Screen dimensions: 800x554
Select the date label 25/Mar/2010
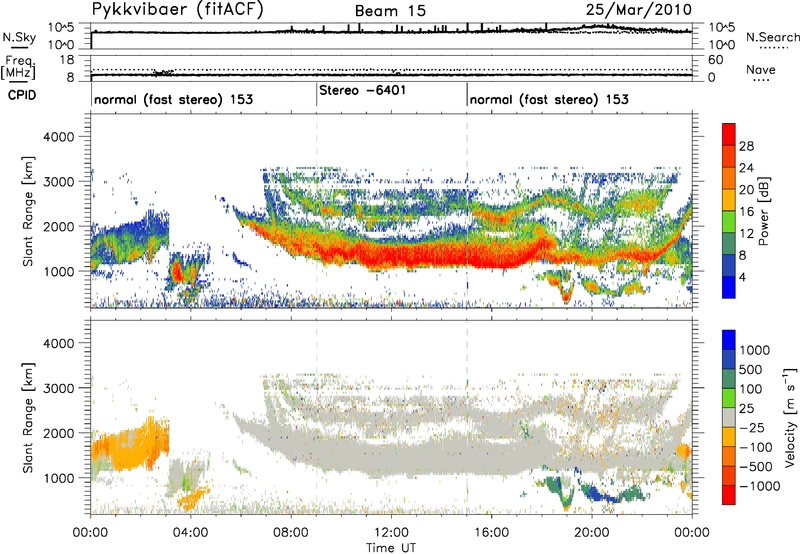point(639,10)
